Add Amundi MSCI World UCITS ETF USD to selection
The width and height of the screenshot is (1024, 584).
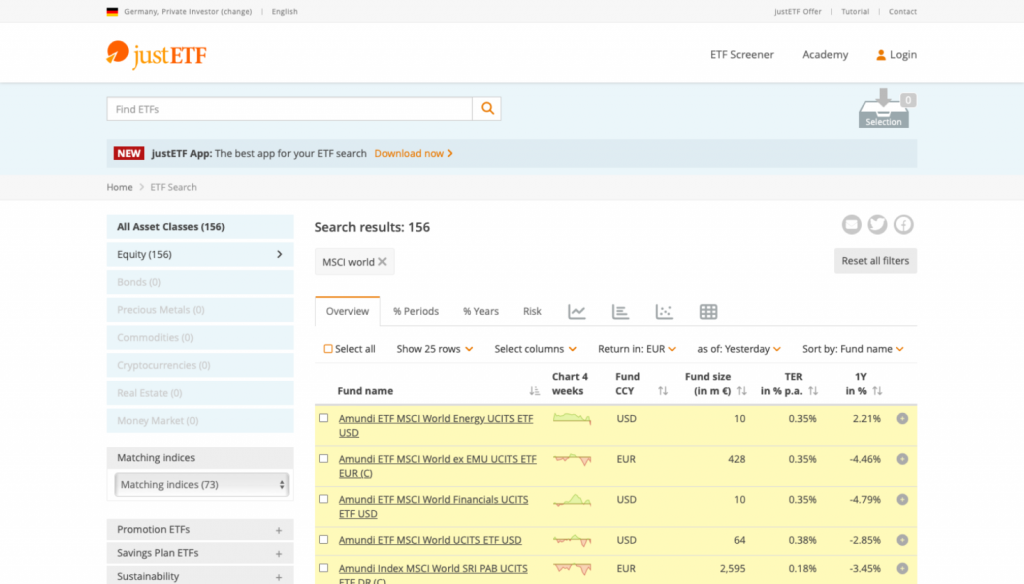click(x=903, y=540)
